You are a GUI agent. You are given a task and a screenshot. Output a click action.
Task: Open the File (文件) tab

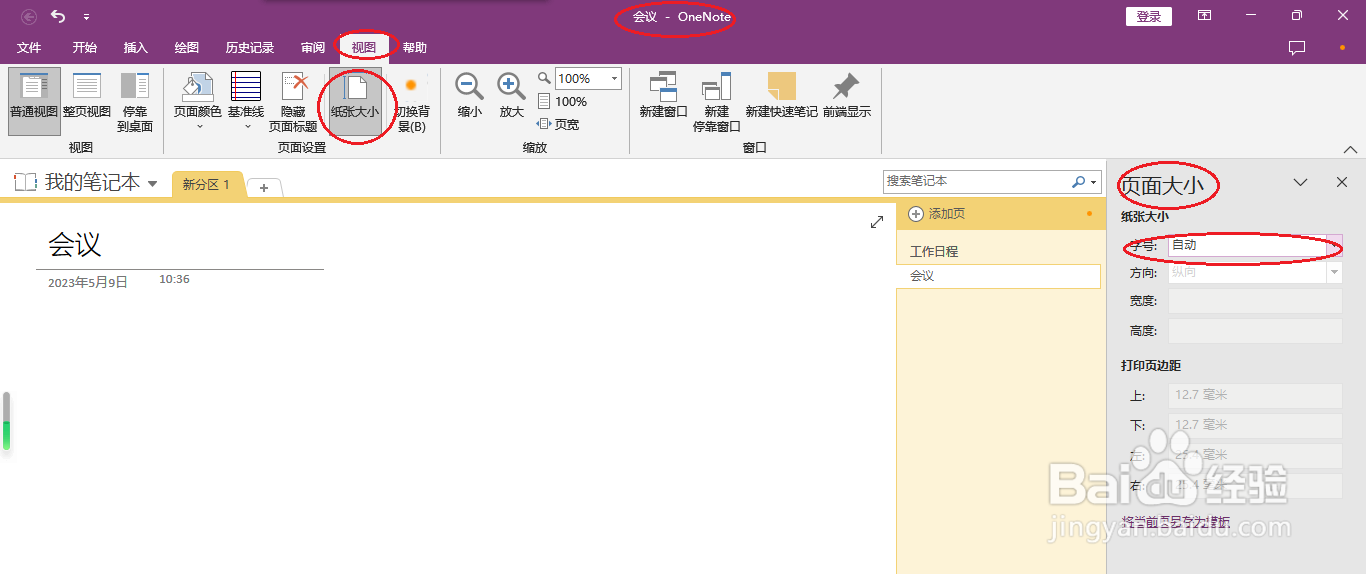pyautogui.click(x=29, y=47)
